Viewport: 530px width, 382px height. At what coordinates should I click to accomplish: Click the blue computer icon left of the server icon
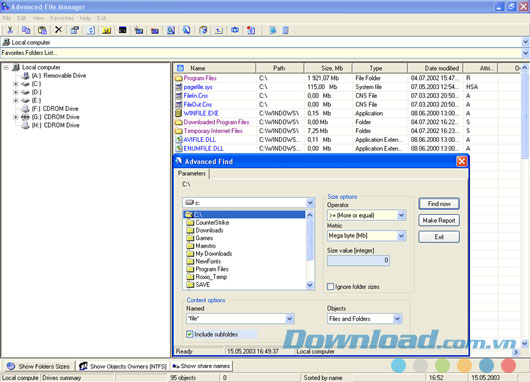pyautogui.click(x=273, y=30)
